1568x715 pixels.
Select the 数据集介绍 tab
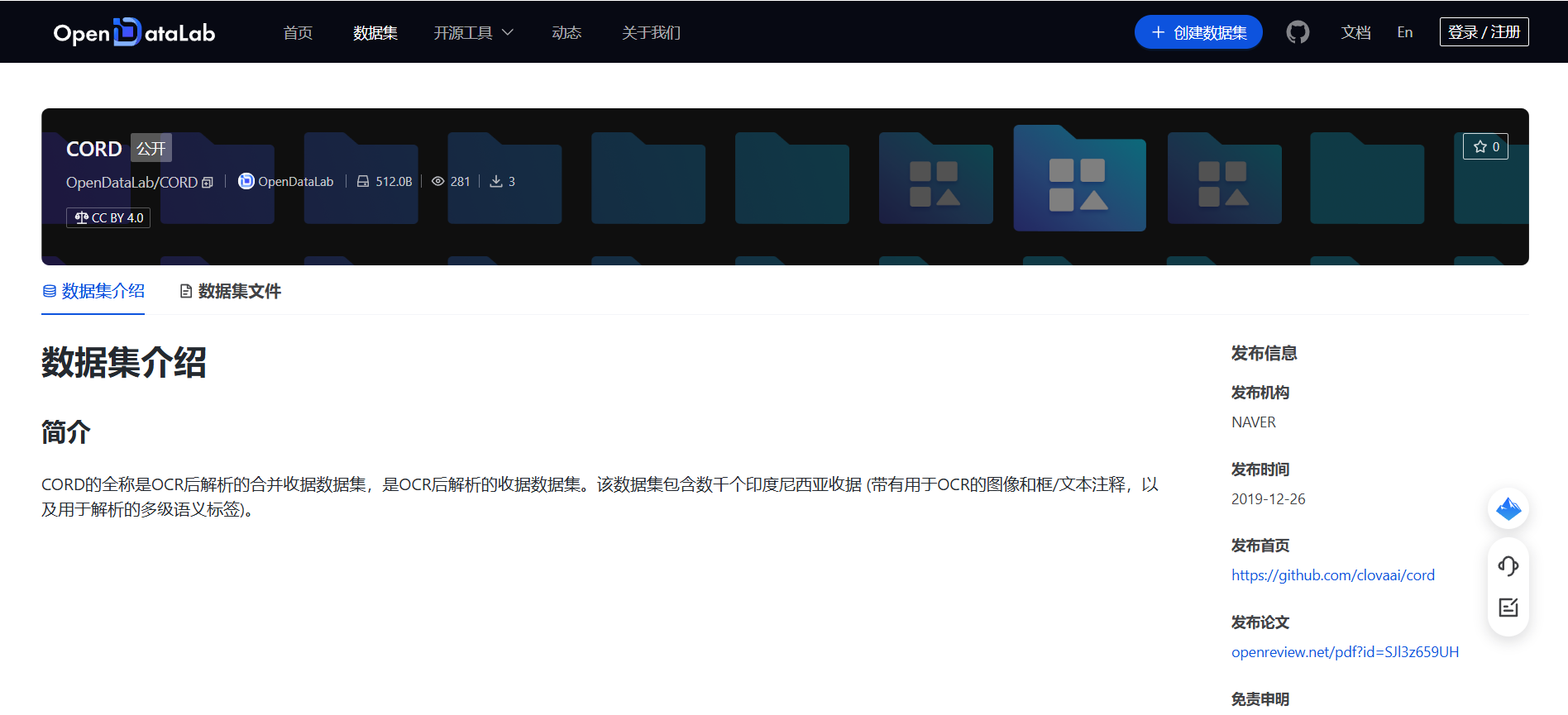point(93,291)
